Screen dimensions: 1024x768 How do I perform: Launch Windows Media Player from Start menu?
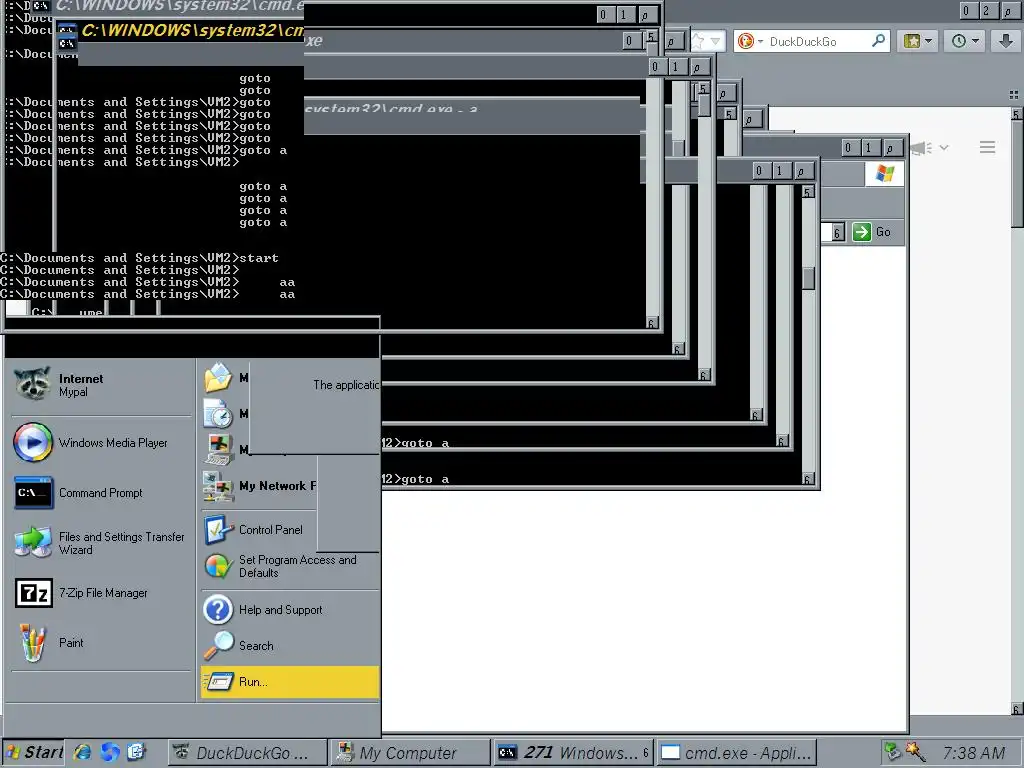click(x=101, y=443)
